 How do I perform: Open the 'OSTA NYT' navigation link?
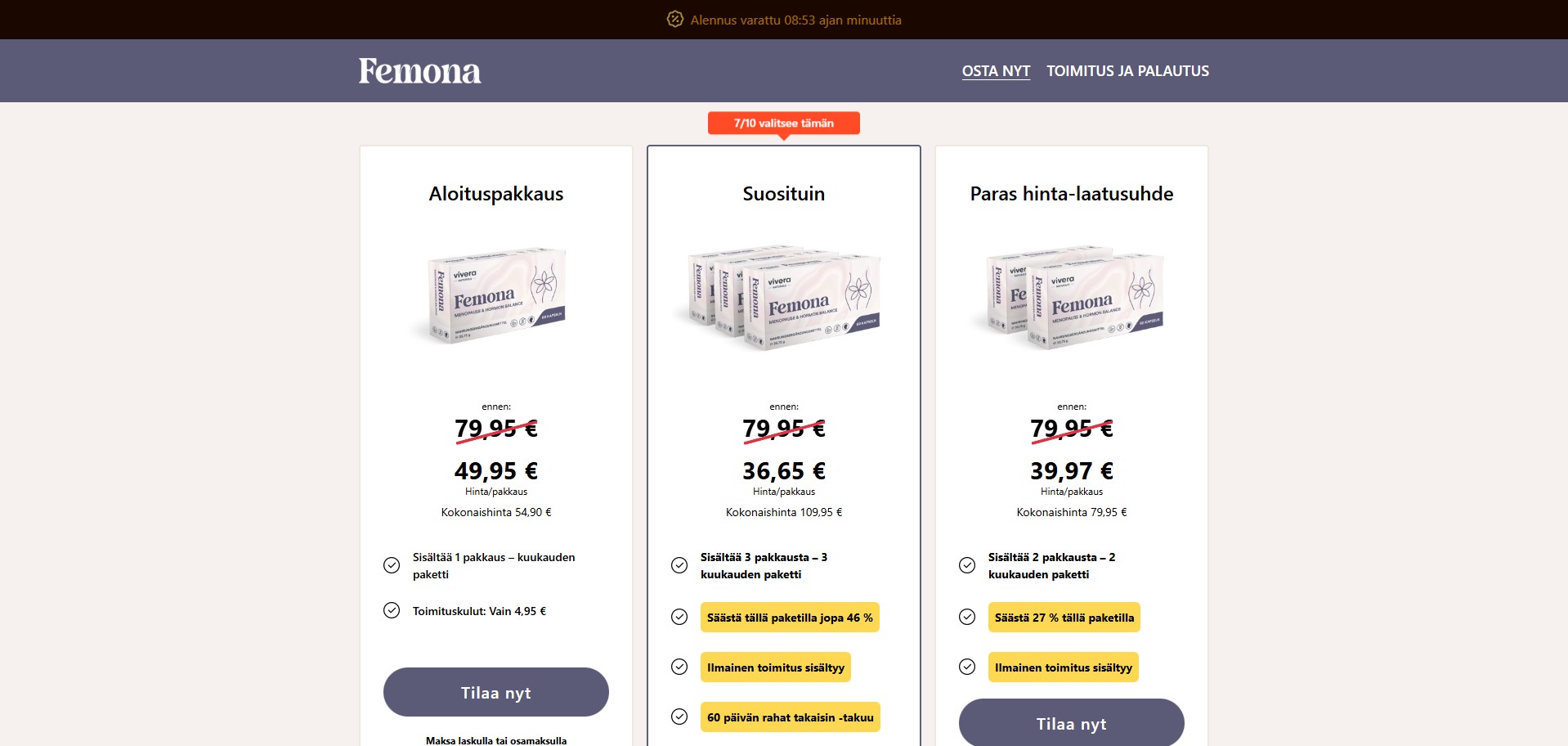996,71
